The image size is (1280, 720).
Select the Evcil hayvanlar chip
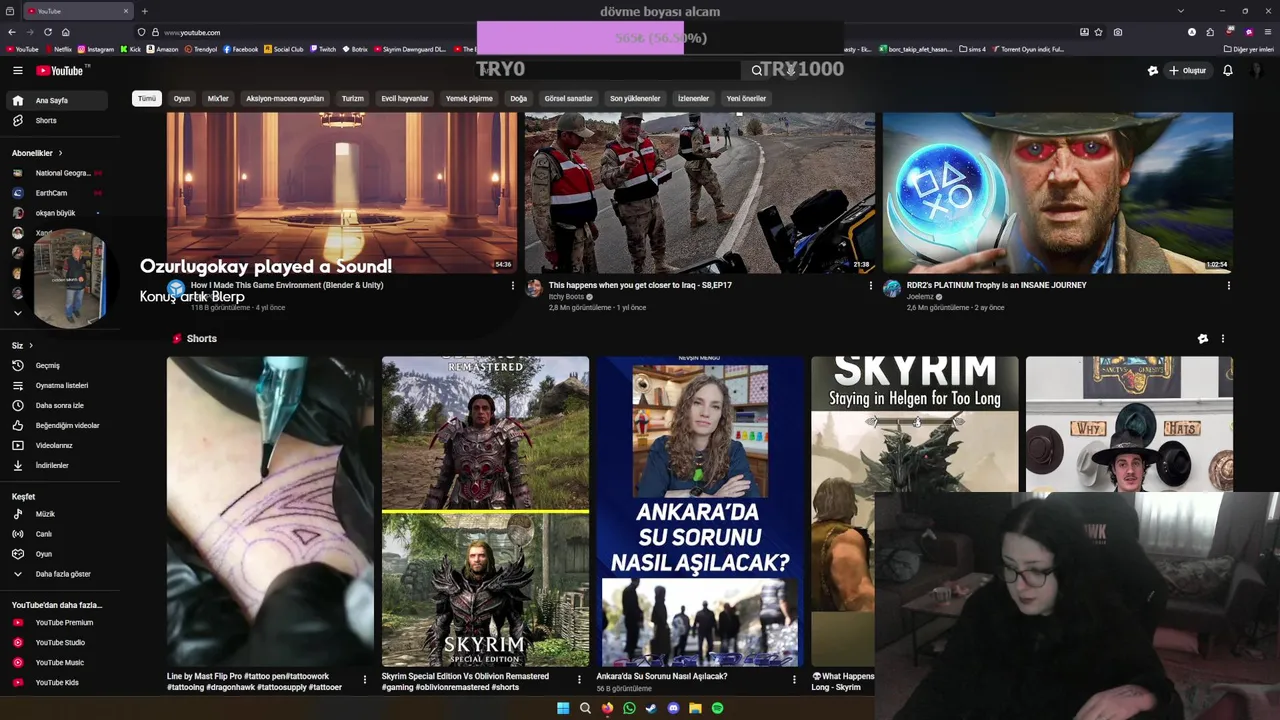coord(404,98)
